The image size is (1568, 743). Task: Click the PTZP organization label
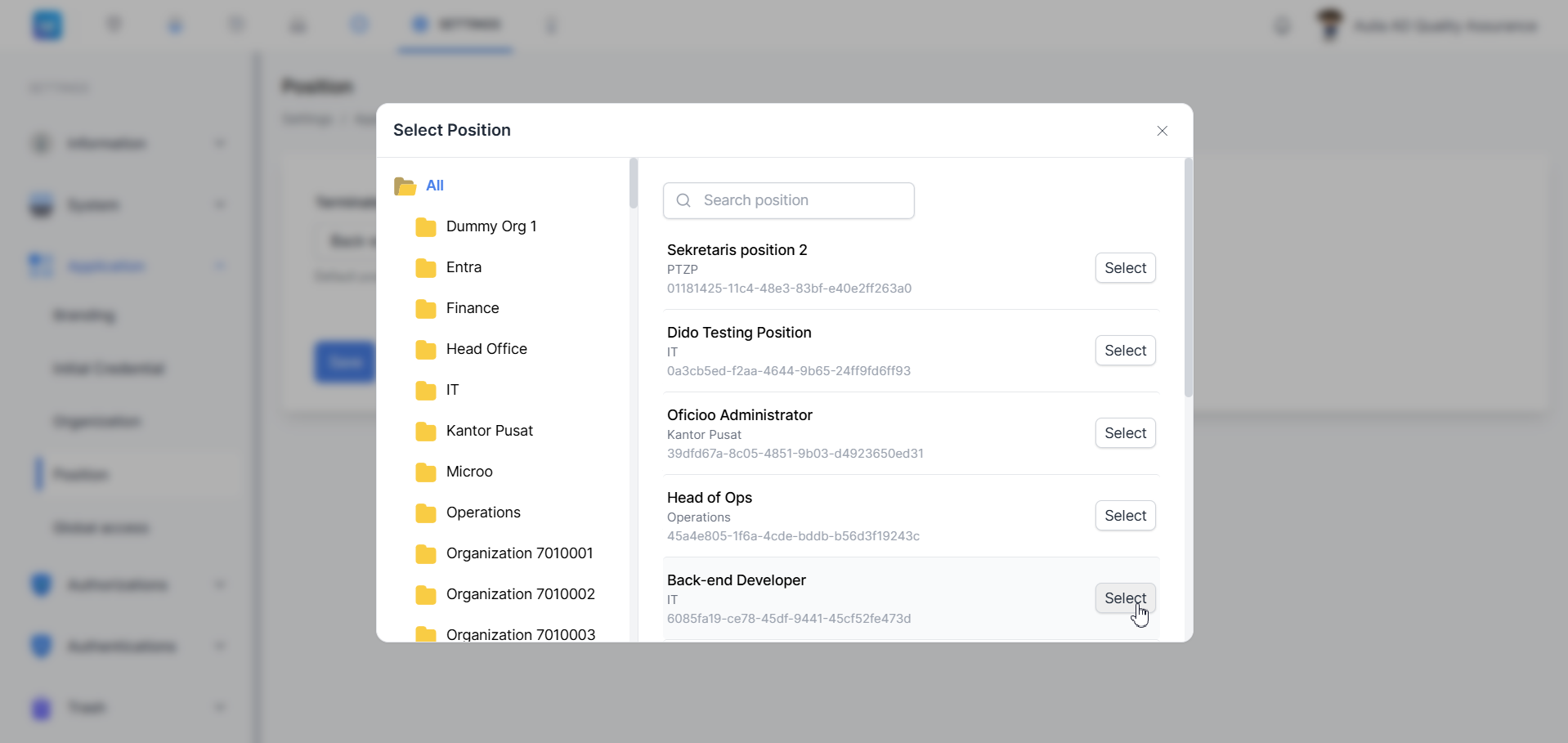[x=683, y=270]
